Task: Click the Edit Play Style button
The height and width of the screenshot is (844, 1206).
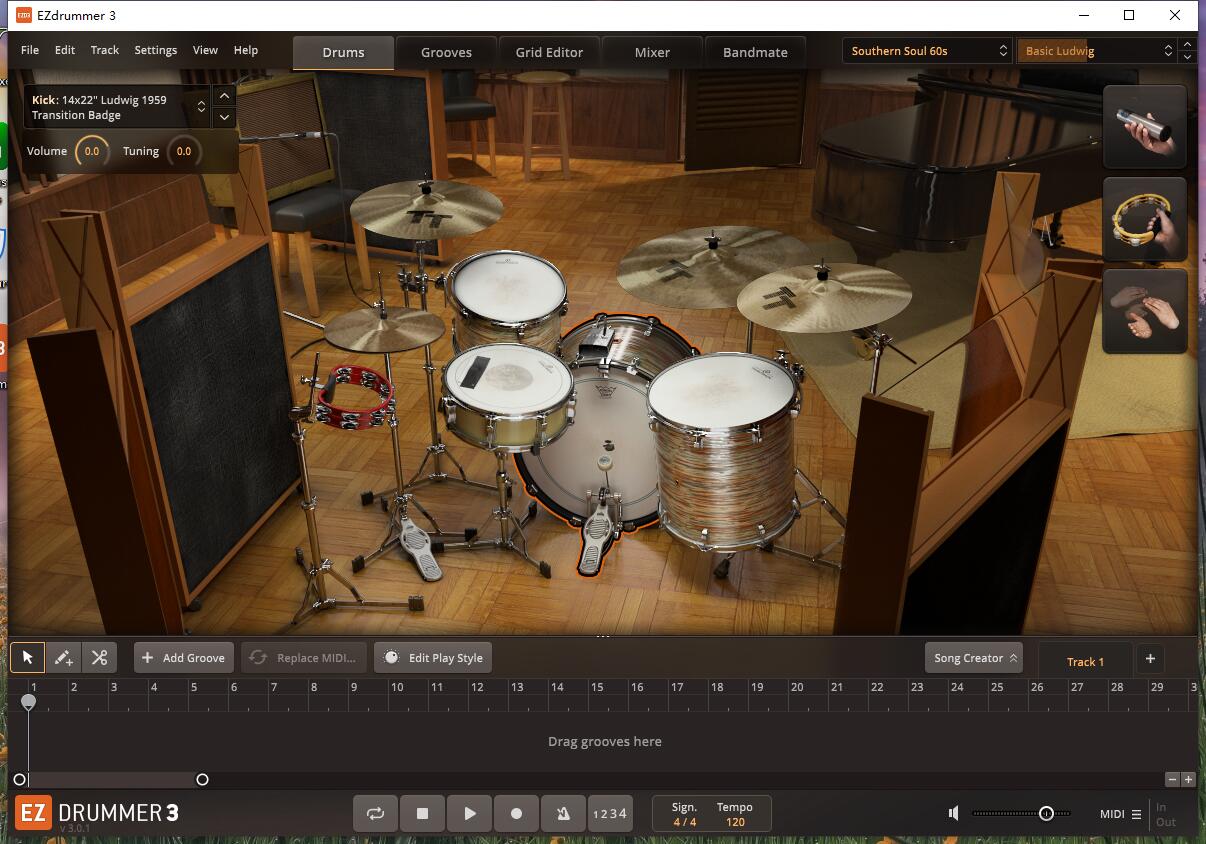Action: pos(434,658)
